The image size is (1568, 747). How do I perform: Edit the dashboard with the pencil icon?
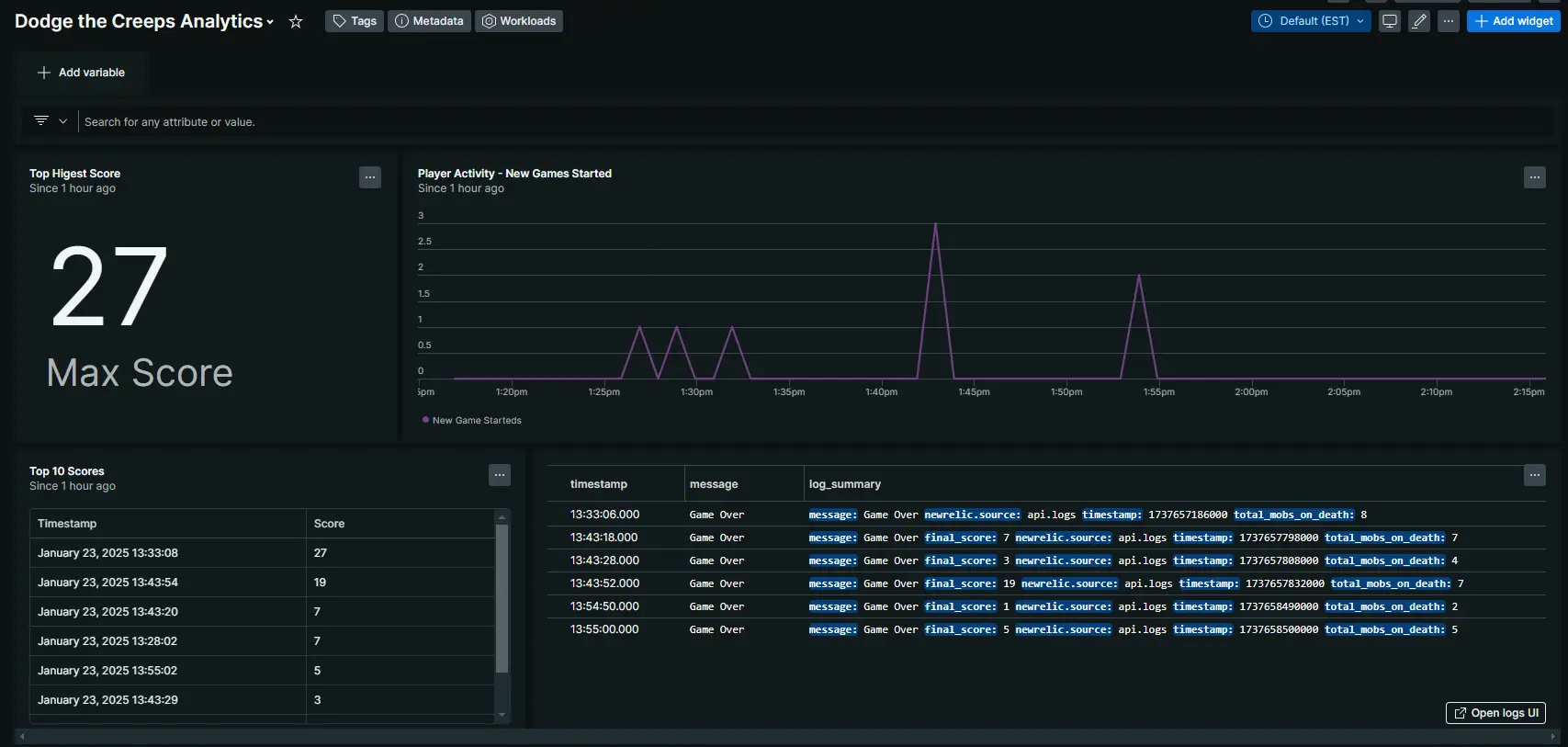point(1419,21)
